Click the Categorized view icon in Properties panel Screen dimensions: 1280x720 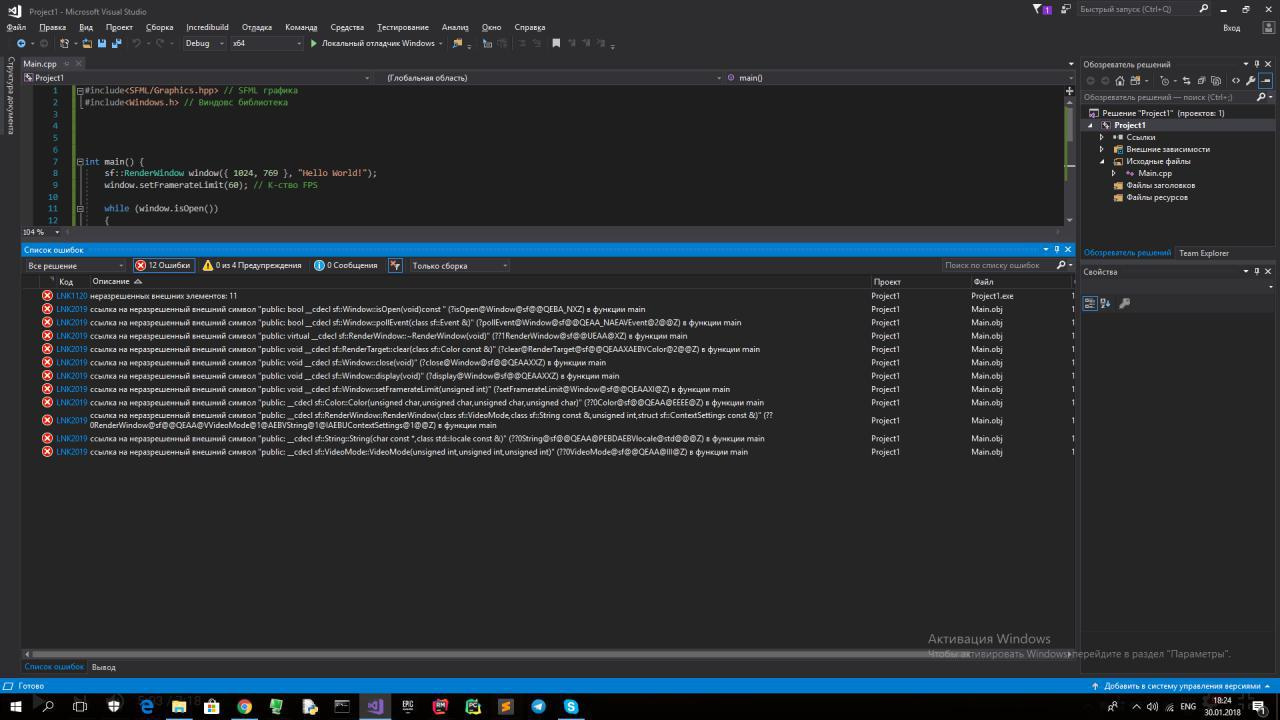[1090, 303]
